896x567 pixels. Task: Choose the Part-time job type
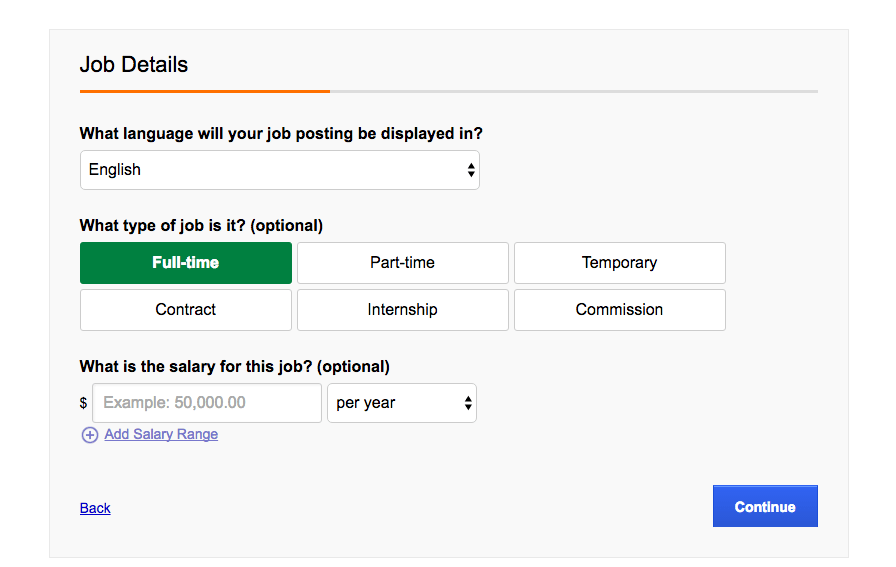coord(403,263)
